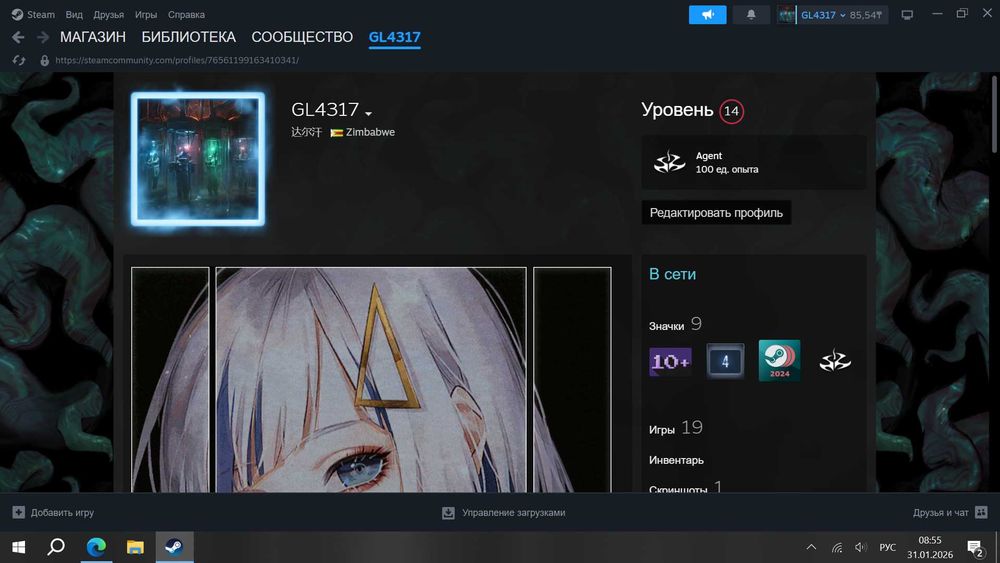Switch to the СООБЩЕСТВО tab
Viewport: 1000px width, 563px height.
coord(302,37)
